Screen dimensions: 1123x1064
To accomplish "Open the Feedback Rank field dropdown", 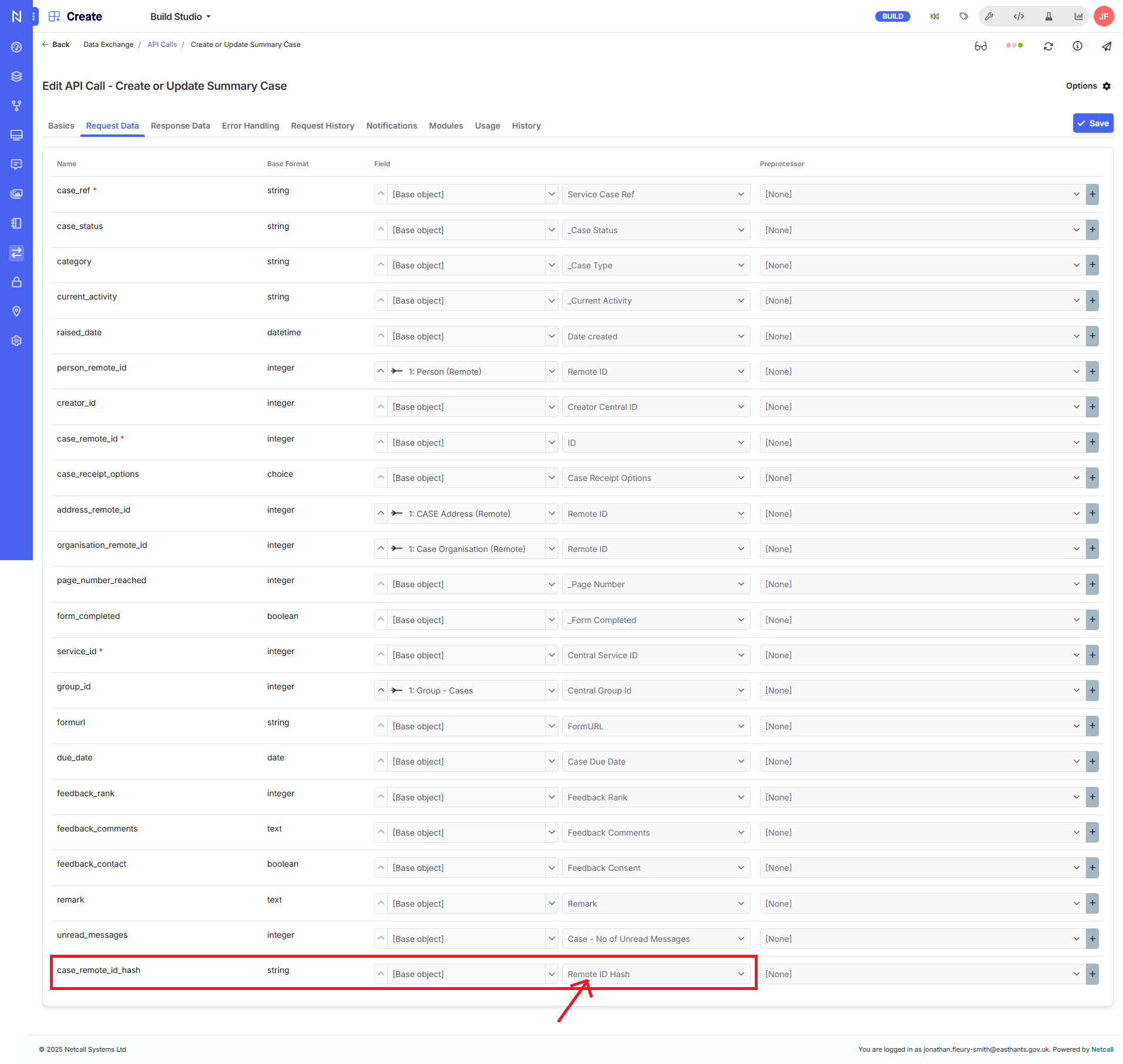I will click(x=656, y=797).
